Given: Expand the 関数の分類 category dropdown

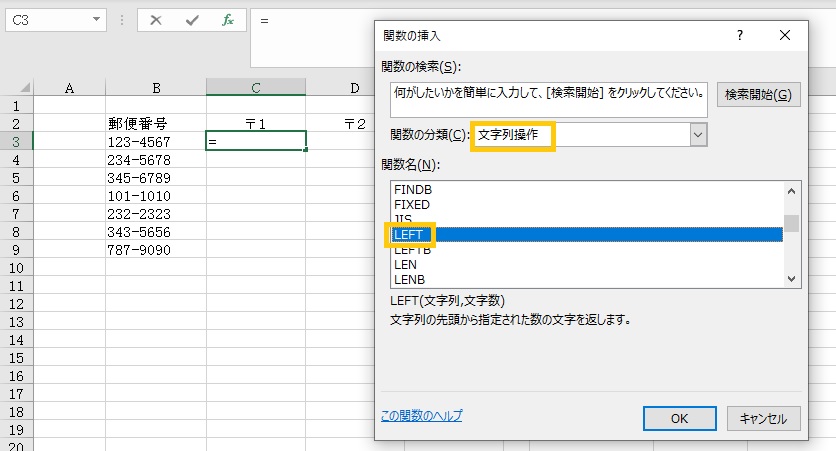Looking at the screenshot, I should 698,135.
